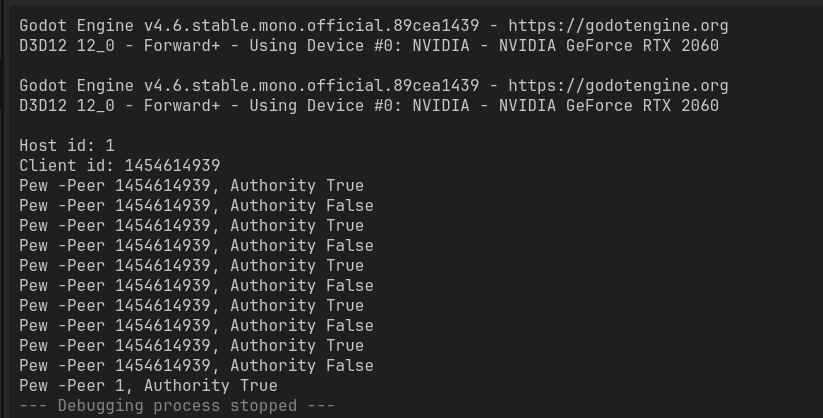Click the Client id label text
The width and height of the screenshot is (823, 418).
[62, 166]
